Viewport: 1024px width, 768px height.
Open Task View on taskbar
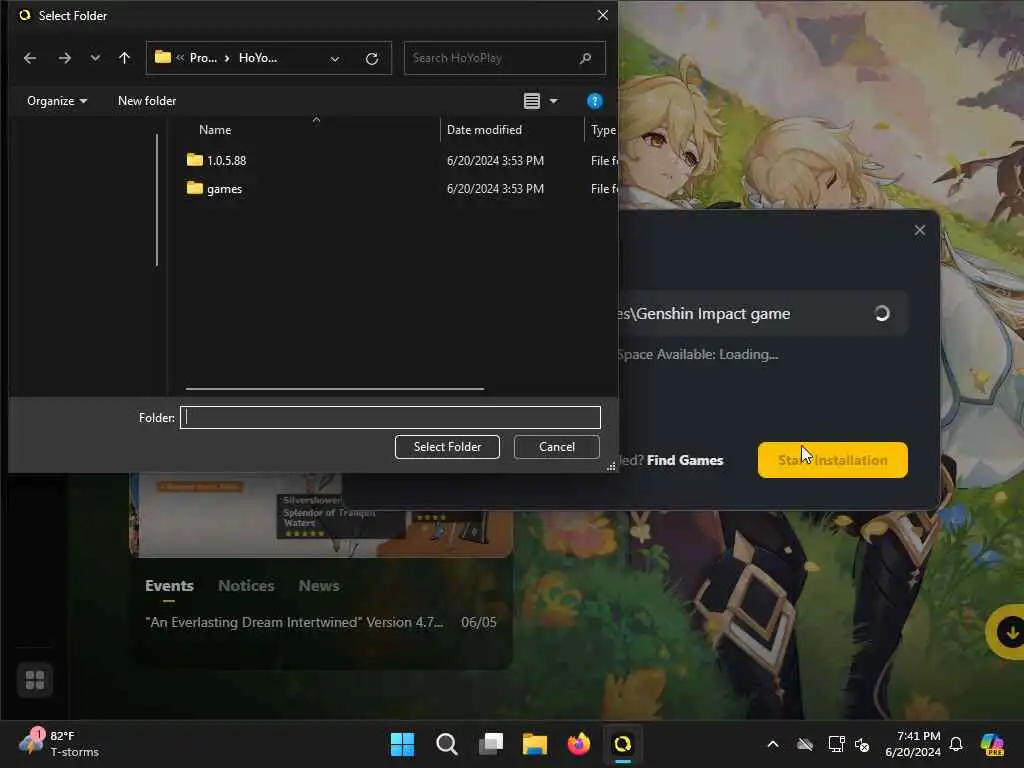pos(490,744)
